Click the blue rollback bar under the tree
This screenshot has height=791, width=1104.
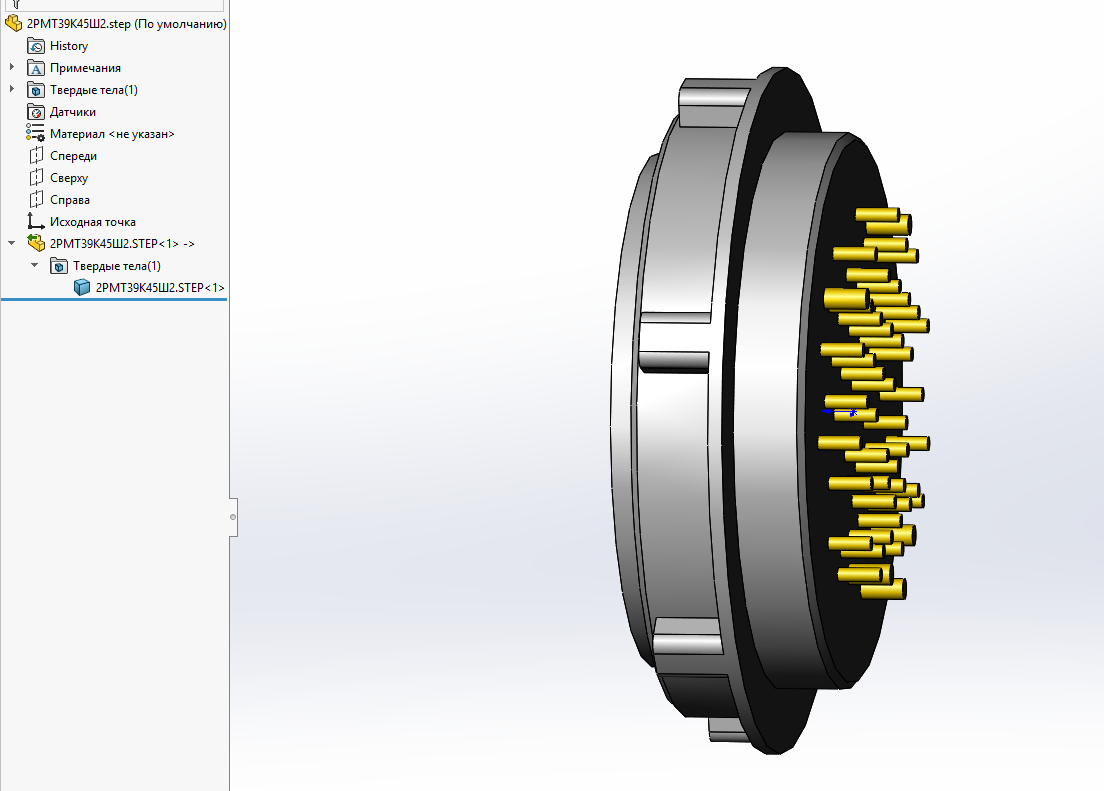coord(114,298)
